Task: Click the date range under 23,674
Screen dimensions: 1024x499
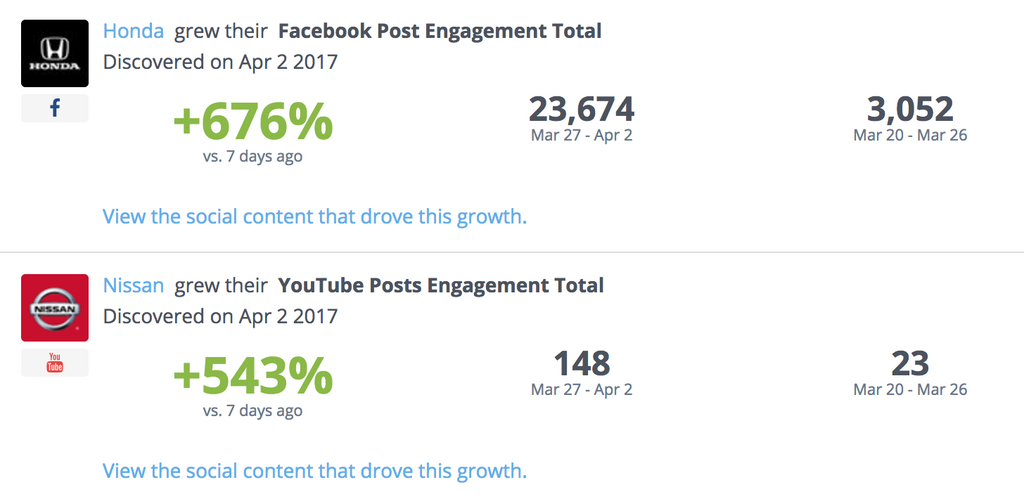Action: pos(581,135)
